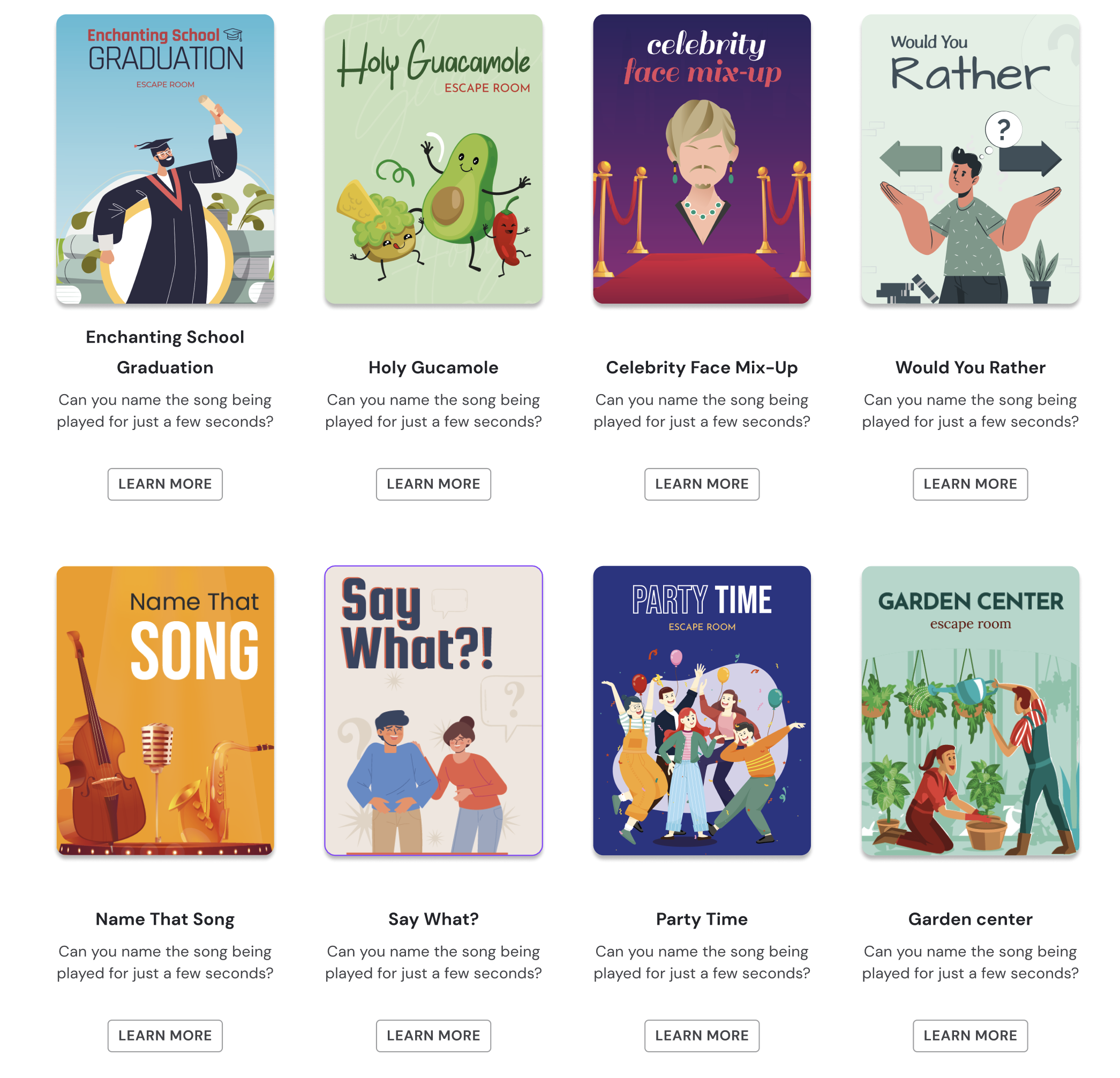The width and height of the screenshot is (1120, 1078).
Task: Click Learn More under Holy Gucamole
Action: pyautogui.click(x=433, y=484)
